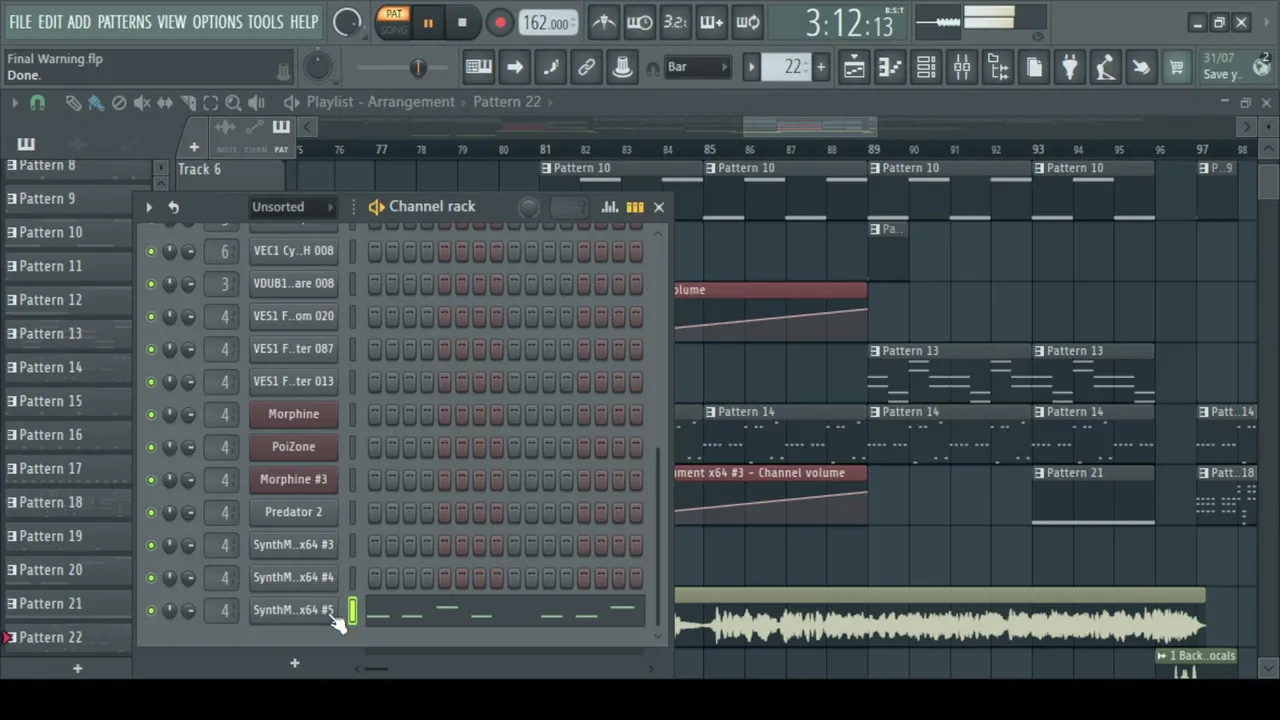Enable the wait-for-input-to-start-playing icon
This screenshot has height=720, width=1280.
pos(639,22)
